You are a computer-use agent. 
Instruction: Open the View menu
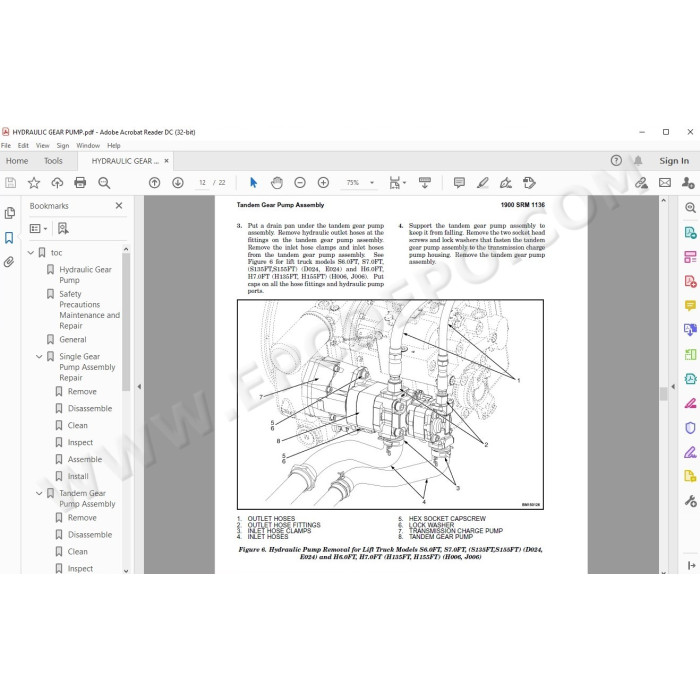pos(43,146)
